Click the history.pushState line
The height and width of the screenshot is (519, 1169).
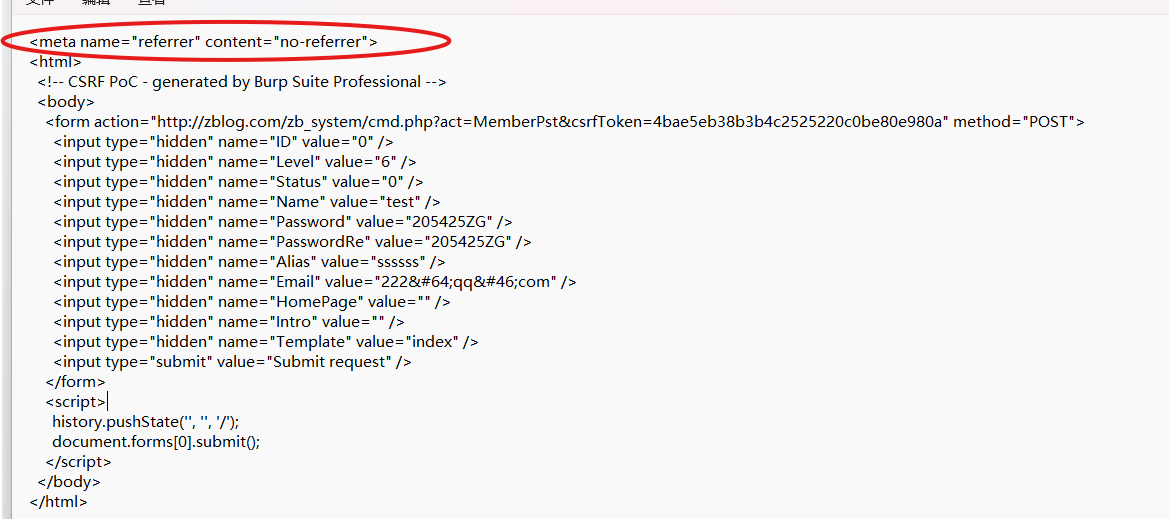(x=145, y=422)
